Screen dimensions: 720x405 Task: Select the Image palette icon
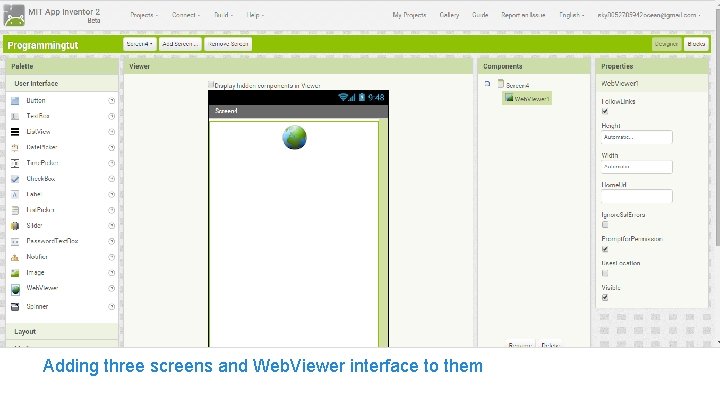point(15,273)
